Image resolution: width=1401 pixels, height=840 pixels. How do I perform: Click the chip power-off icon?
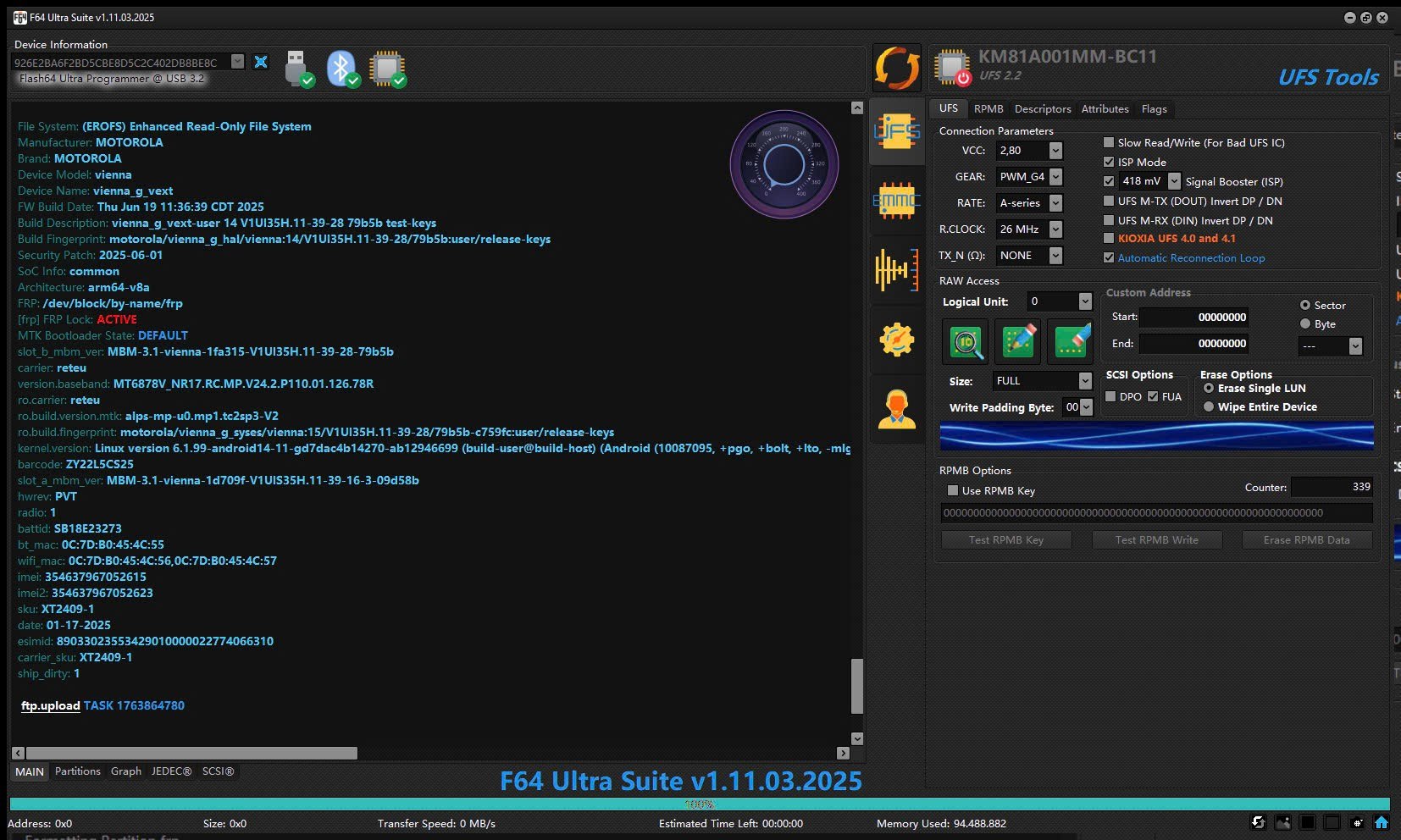click(952, 68)
